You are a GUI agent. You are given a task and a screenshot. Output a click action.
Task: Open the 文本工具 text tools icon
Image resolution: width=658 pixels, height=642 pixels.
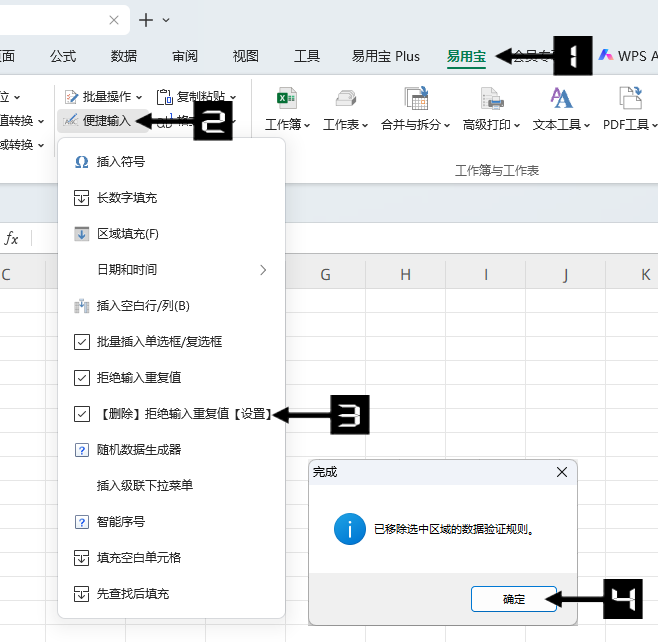[561, 100]
